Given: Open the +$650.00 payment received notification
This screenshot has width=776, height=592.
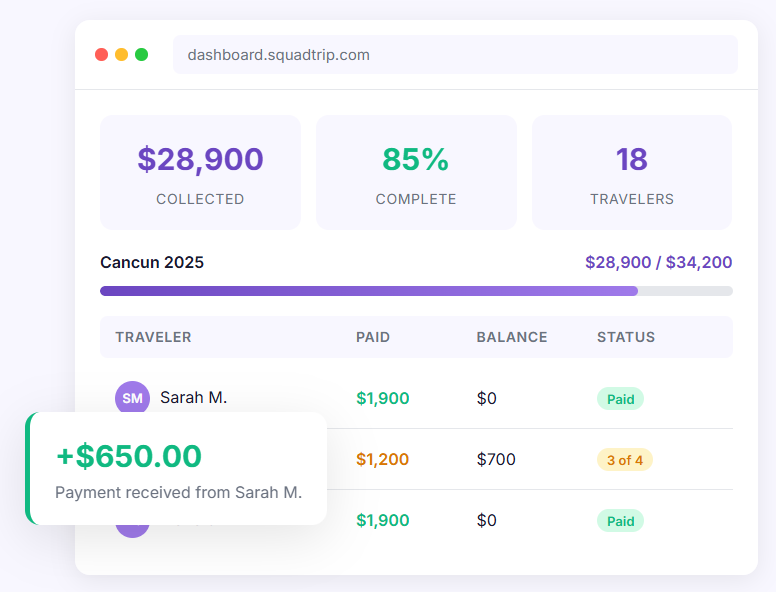Looking at the screenshot, I should (177, 468).
